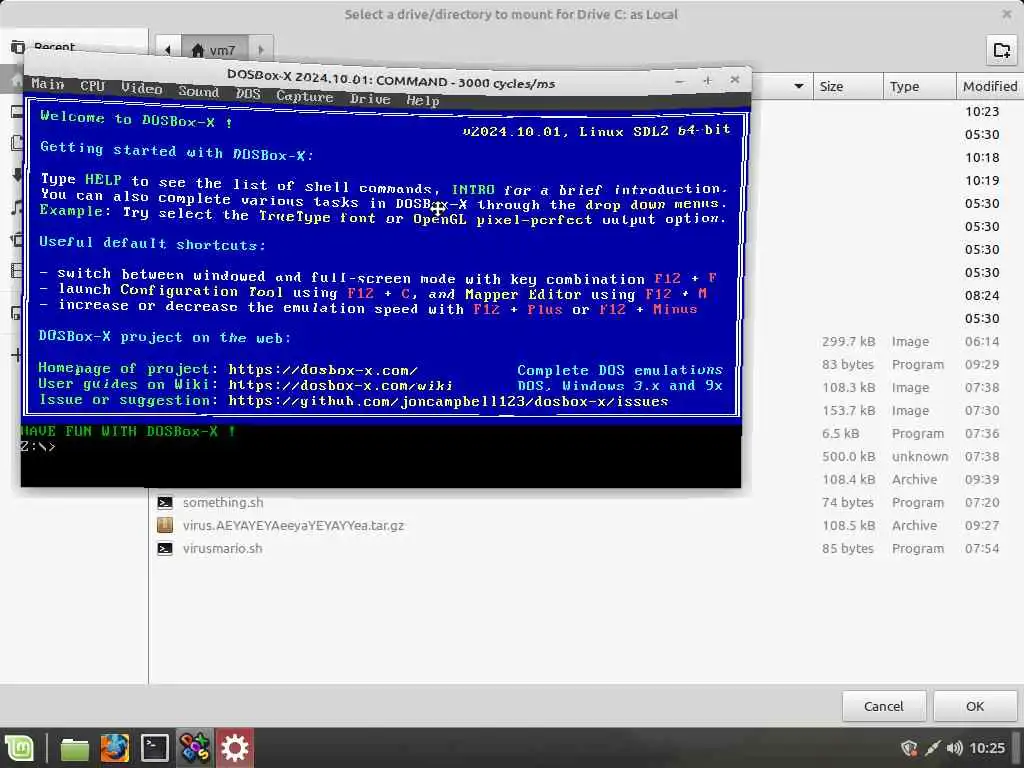Open the terminal from the taskbar
This screenshot has width=1024, height=768.
coord(155,748)
